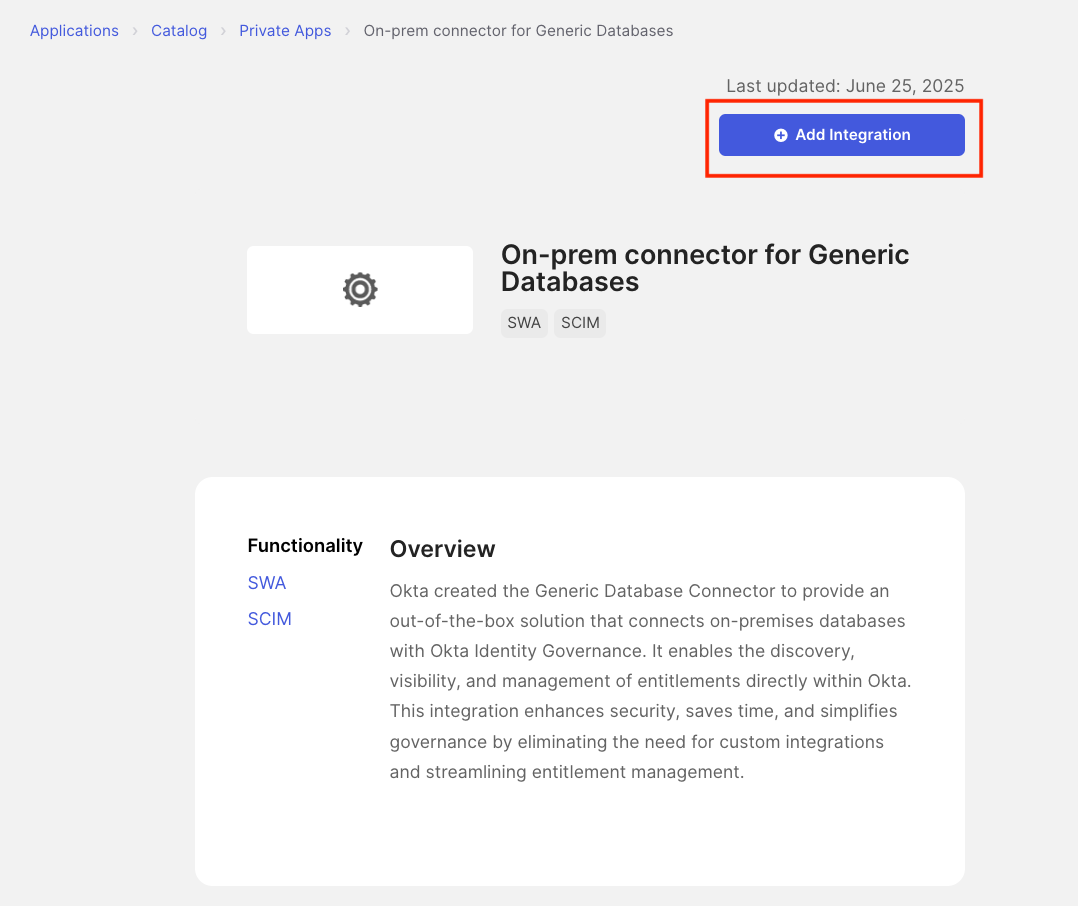
Task: Select the On-prem connector breadcrumb entry
Action: pos(518,30)
